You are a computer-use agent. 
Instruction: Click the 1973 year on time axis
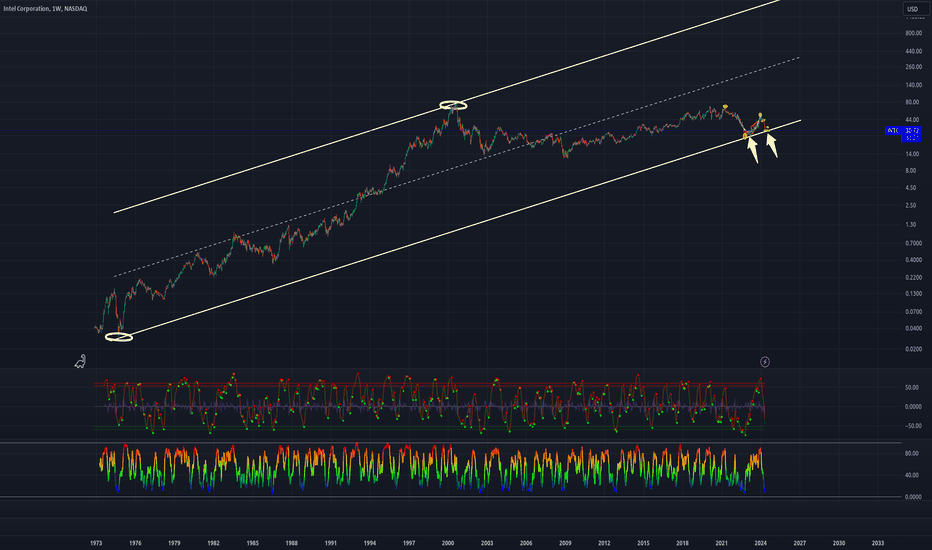(x=96, y=543)
